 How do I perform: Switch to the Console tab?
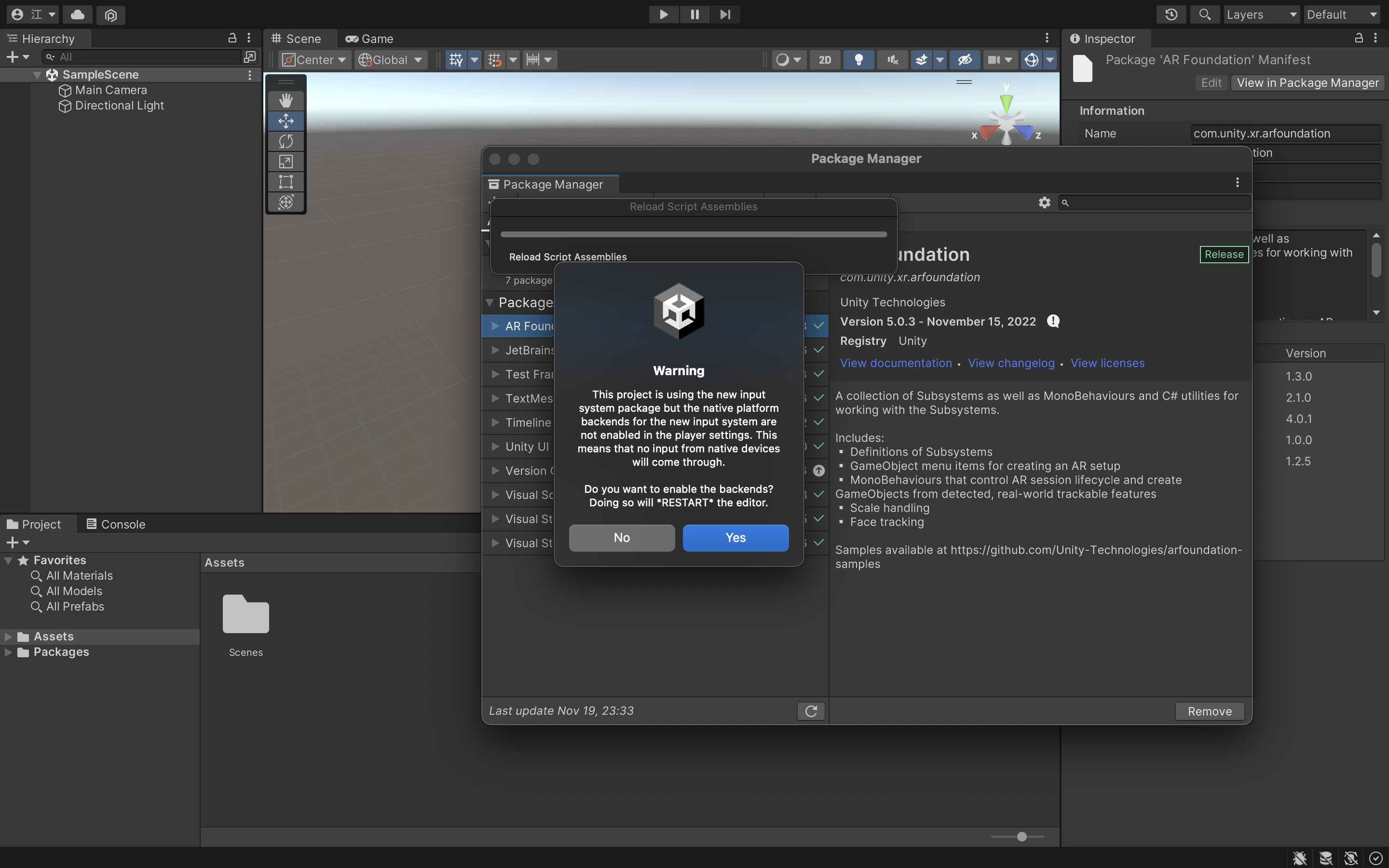pyautogui.click(x=115, y=524)
